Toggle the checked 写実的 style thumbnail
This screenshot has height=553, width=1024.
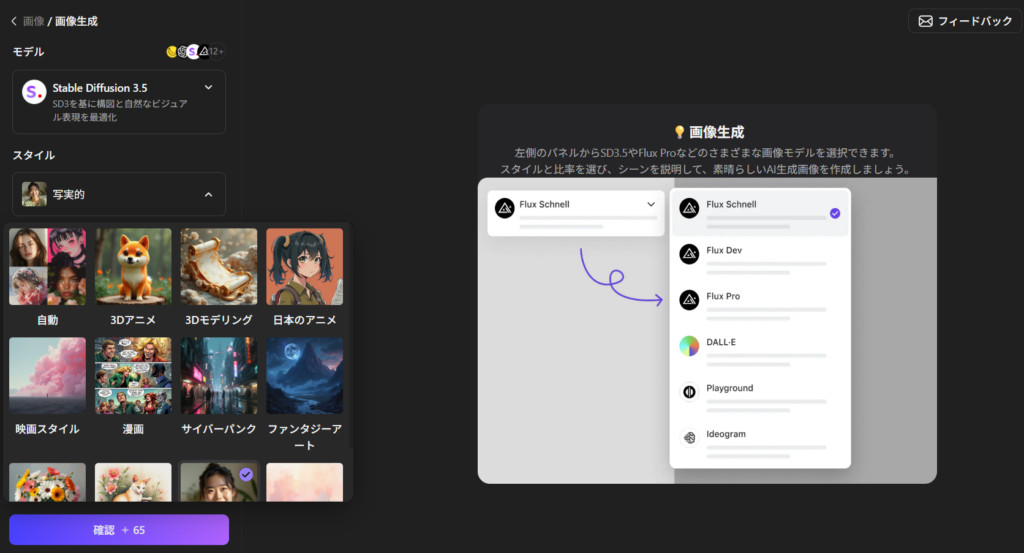coord(219,482)
